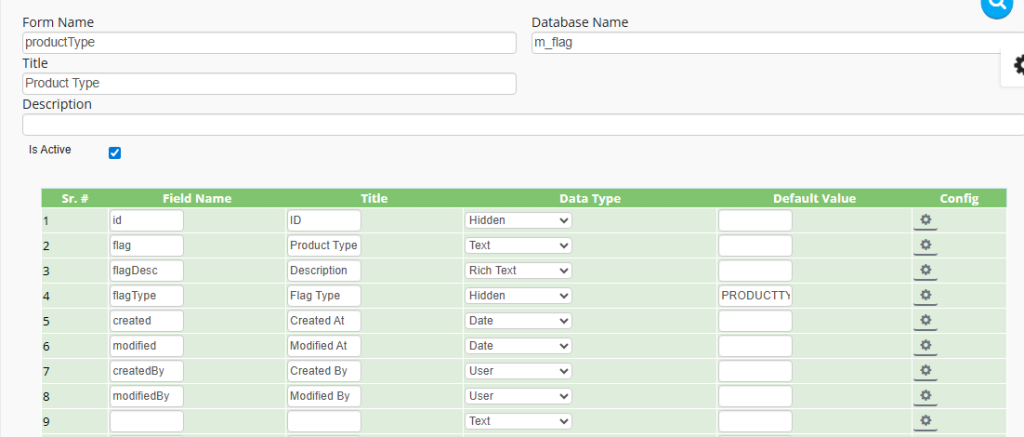The width and height of the screenshot is (1024, 437).
Task: Change data type of createdBy field
Action: [518, 370]
